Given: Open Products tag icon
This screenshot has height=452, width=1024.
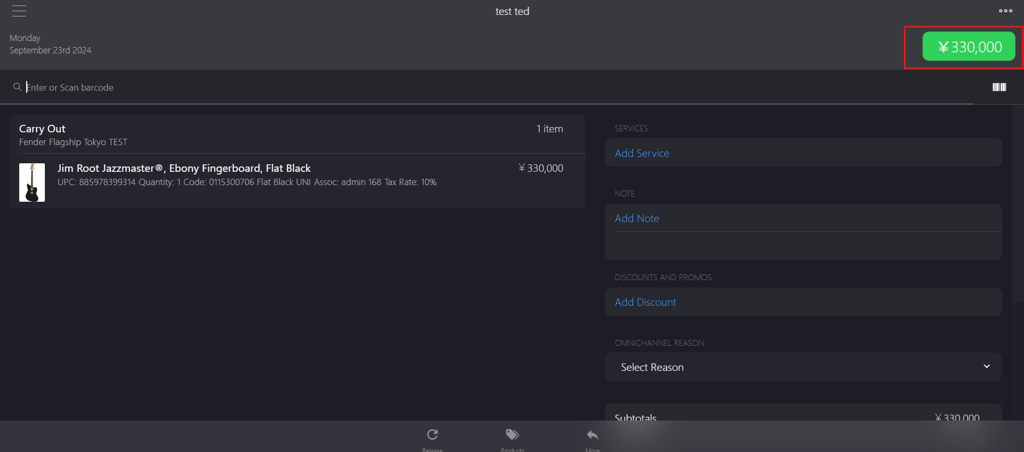Looking at the screenshot, I should click(x=512, y=435).
